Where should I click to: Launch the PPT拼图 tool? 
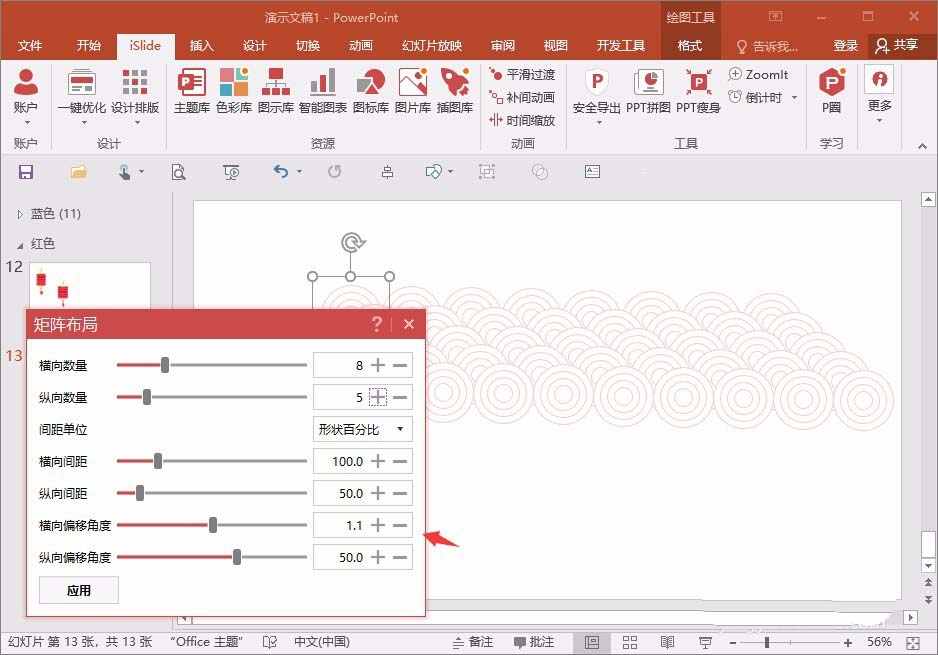(648, 90)
